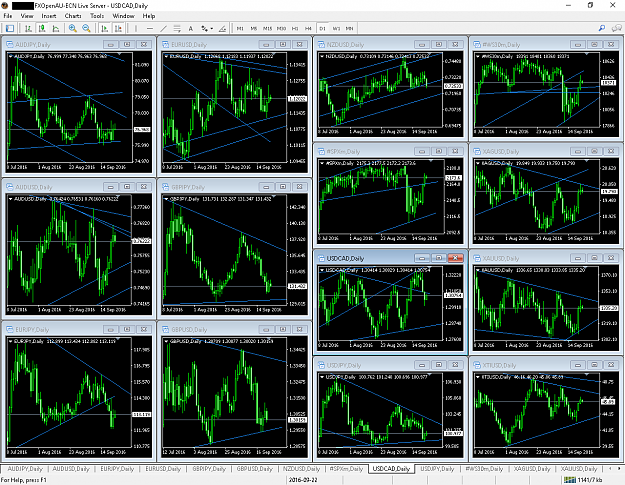This screenshot has height=485, width=625.
Task: Activate the XTIUSD,Daily chart window title
Action: pos(499,365)
